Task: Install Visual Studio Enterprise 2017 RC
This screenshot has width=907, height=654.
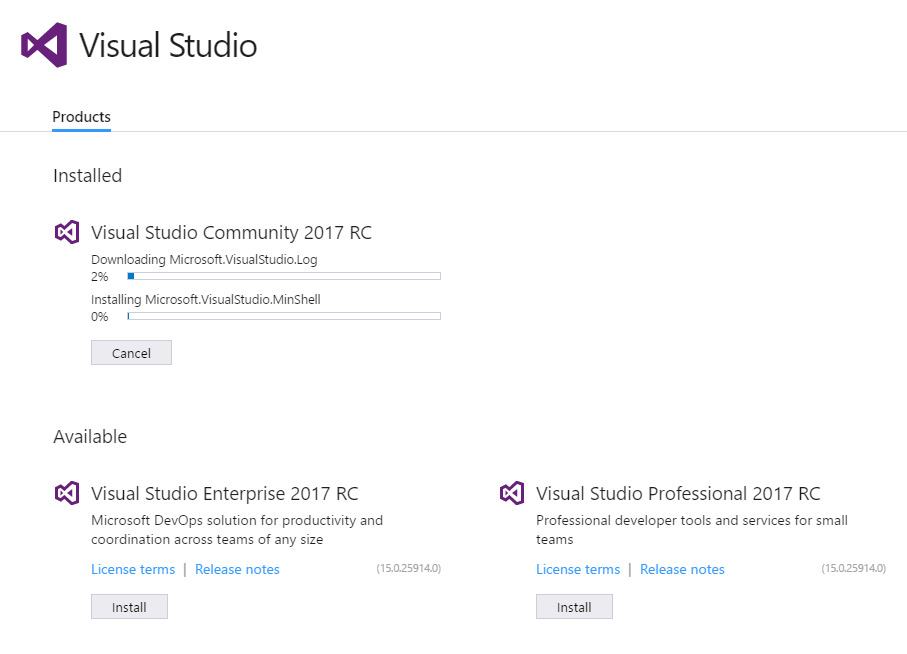Action: pos(129,607)
